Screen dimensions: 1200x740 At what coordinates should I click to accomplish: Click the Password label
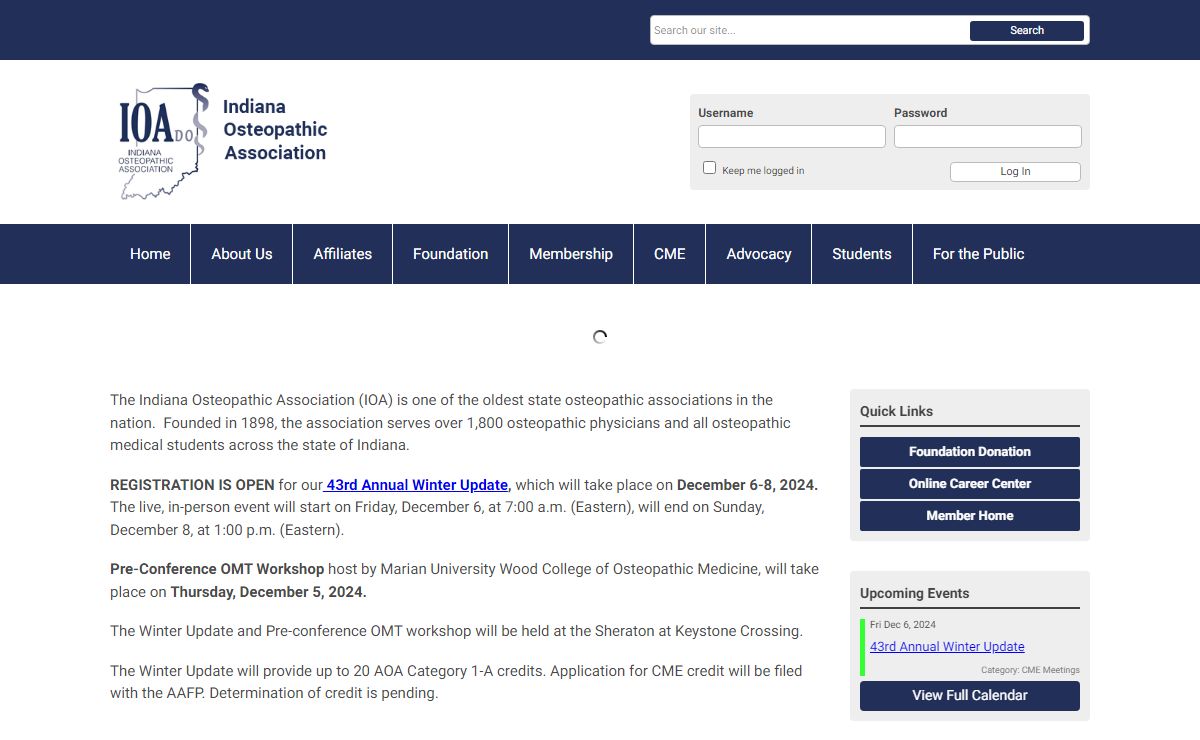920,113
